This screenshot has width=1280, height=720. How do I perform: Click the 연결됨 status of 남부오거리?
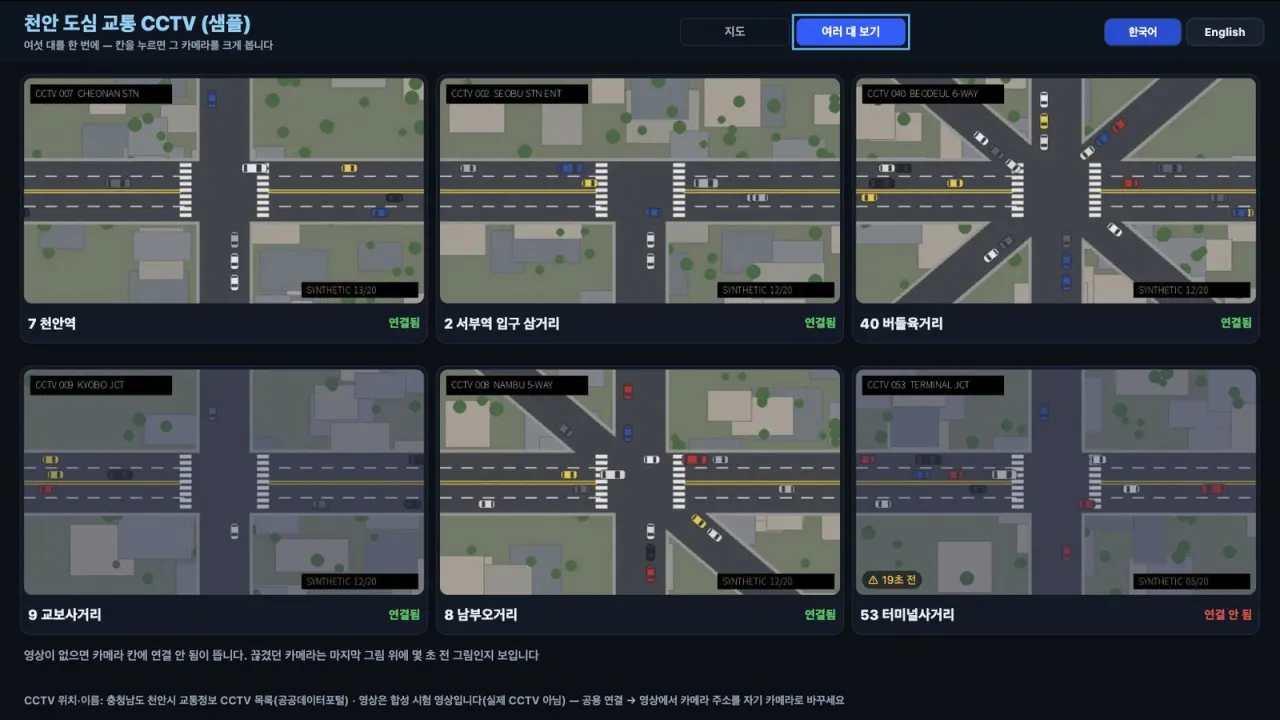pyautogui.click(x=820, y=615)
